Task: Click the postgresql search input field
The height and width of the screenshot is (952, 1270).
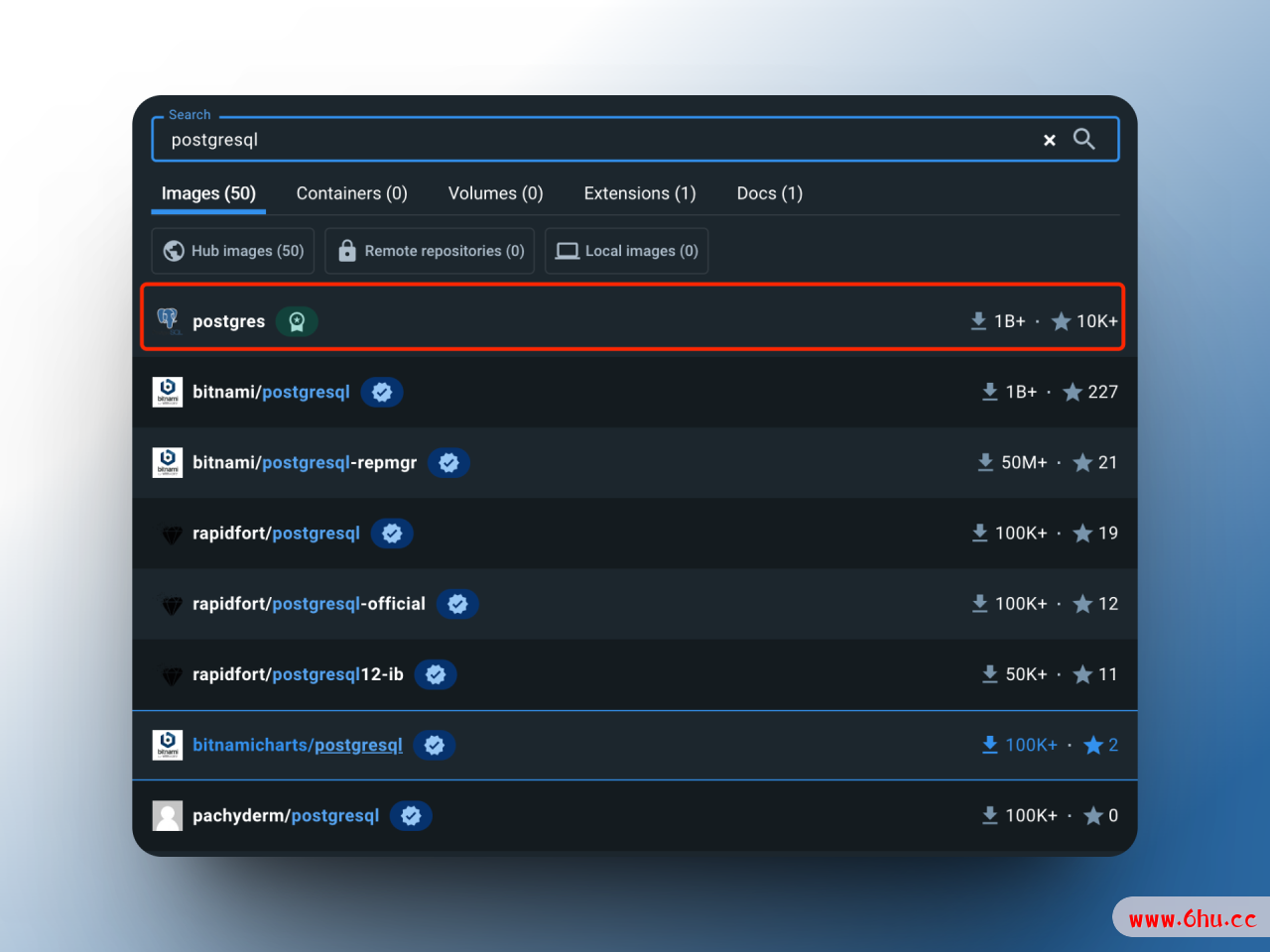Action: (595, 140)
